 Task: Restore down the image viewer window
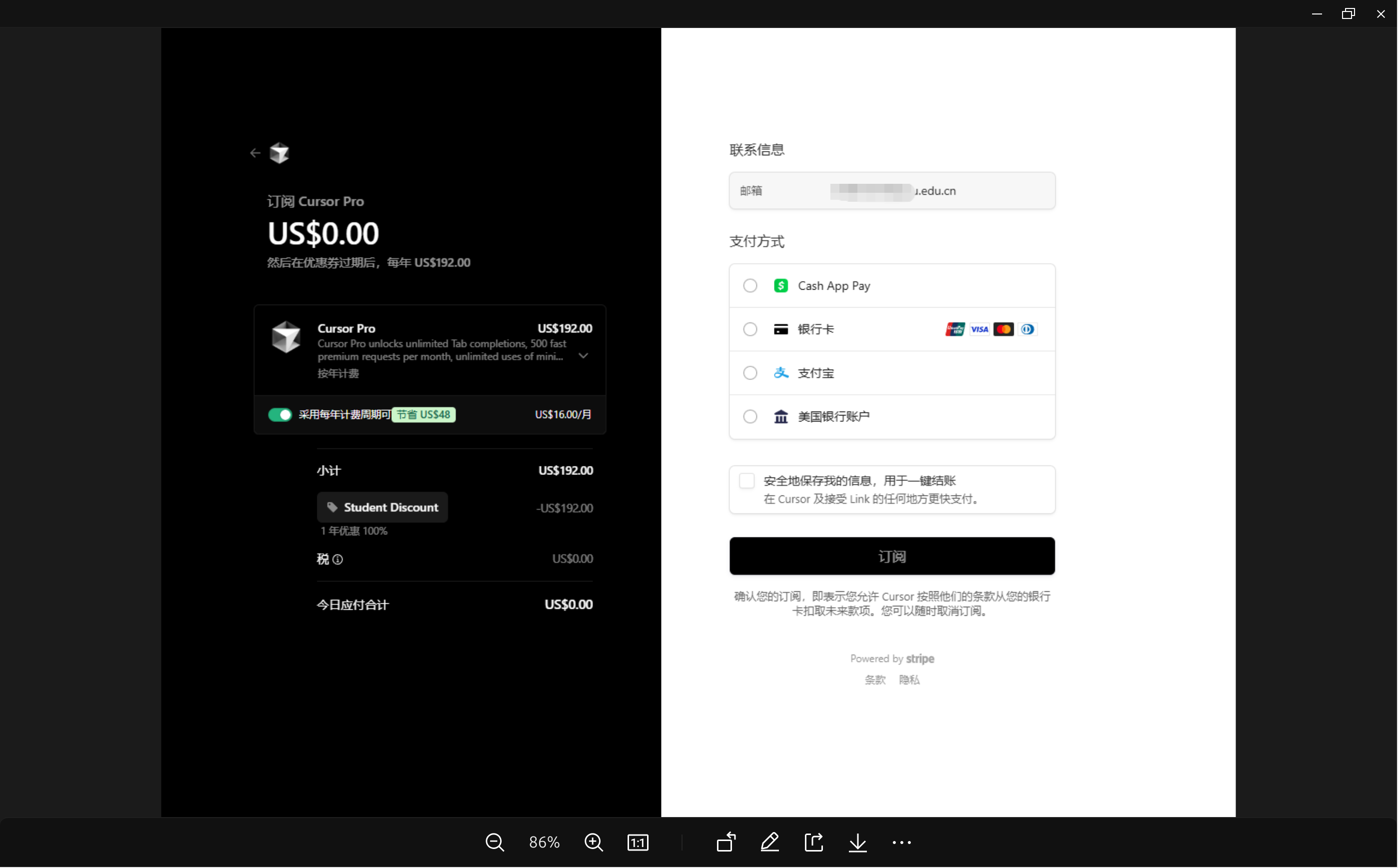pyautogui.click(x=1349, y=13)
